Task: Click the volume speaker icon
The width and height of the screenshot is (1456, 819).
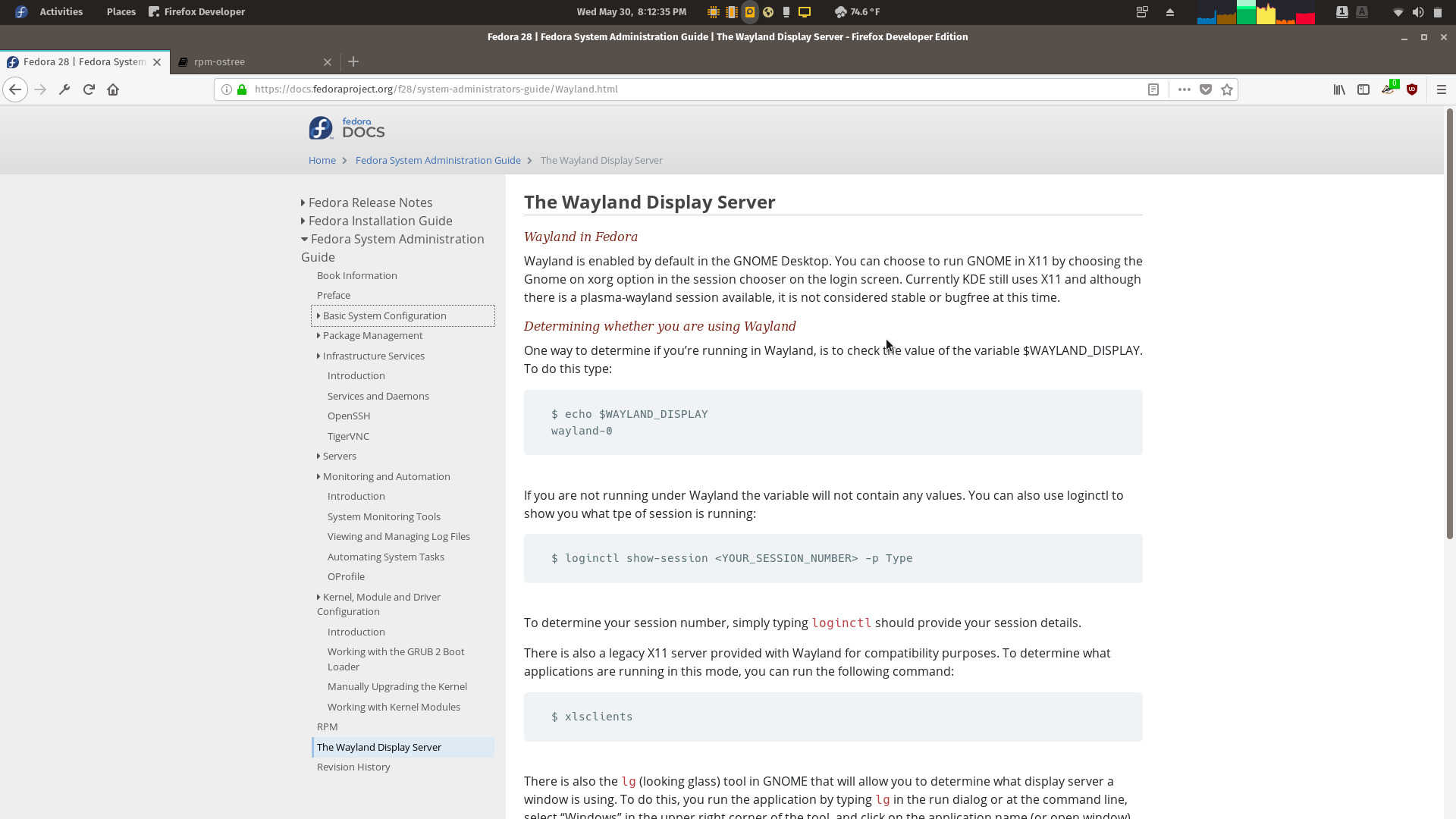Action: click(1417, 12)
